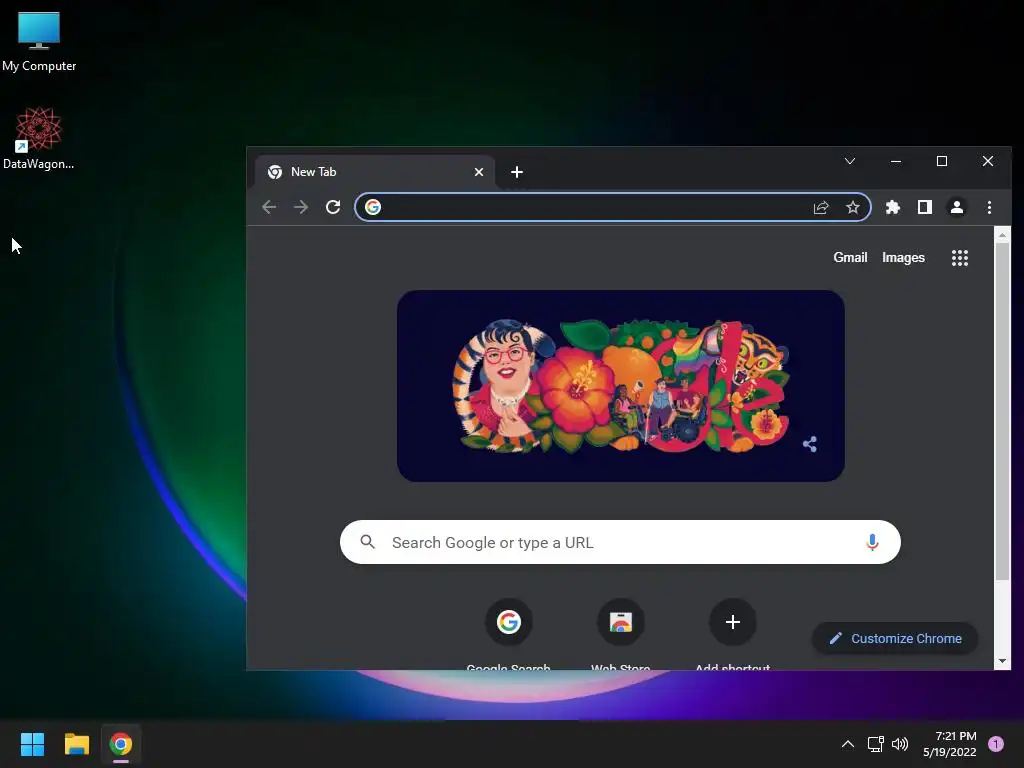Focus the Search Google or type a URL box
This screenshot has height=768, width=1024.
click(620, 542)
